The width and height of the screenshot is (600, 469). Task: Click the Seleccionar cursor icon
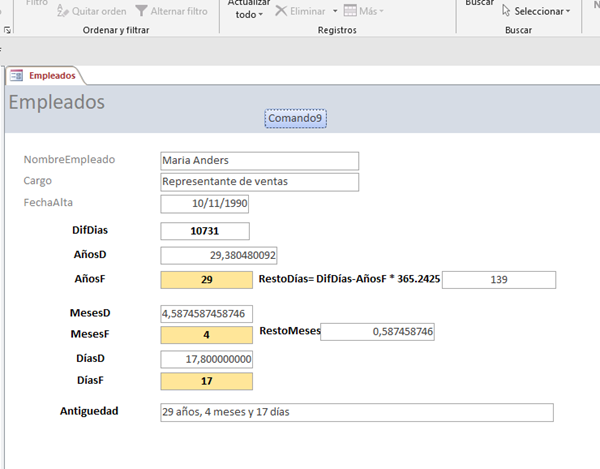[x=506, y=11]
